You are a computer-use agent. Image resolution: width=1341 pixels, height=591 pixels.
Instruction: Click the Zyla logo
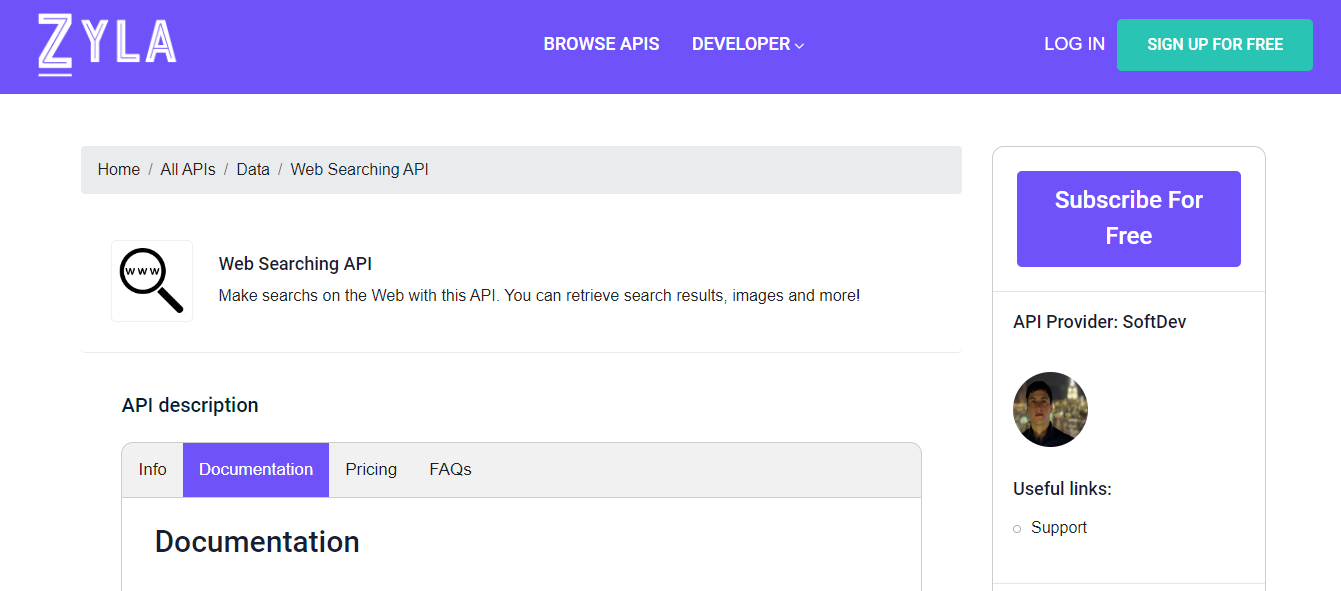pos(105,44)
